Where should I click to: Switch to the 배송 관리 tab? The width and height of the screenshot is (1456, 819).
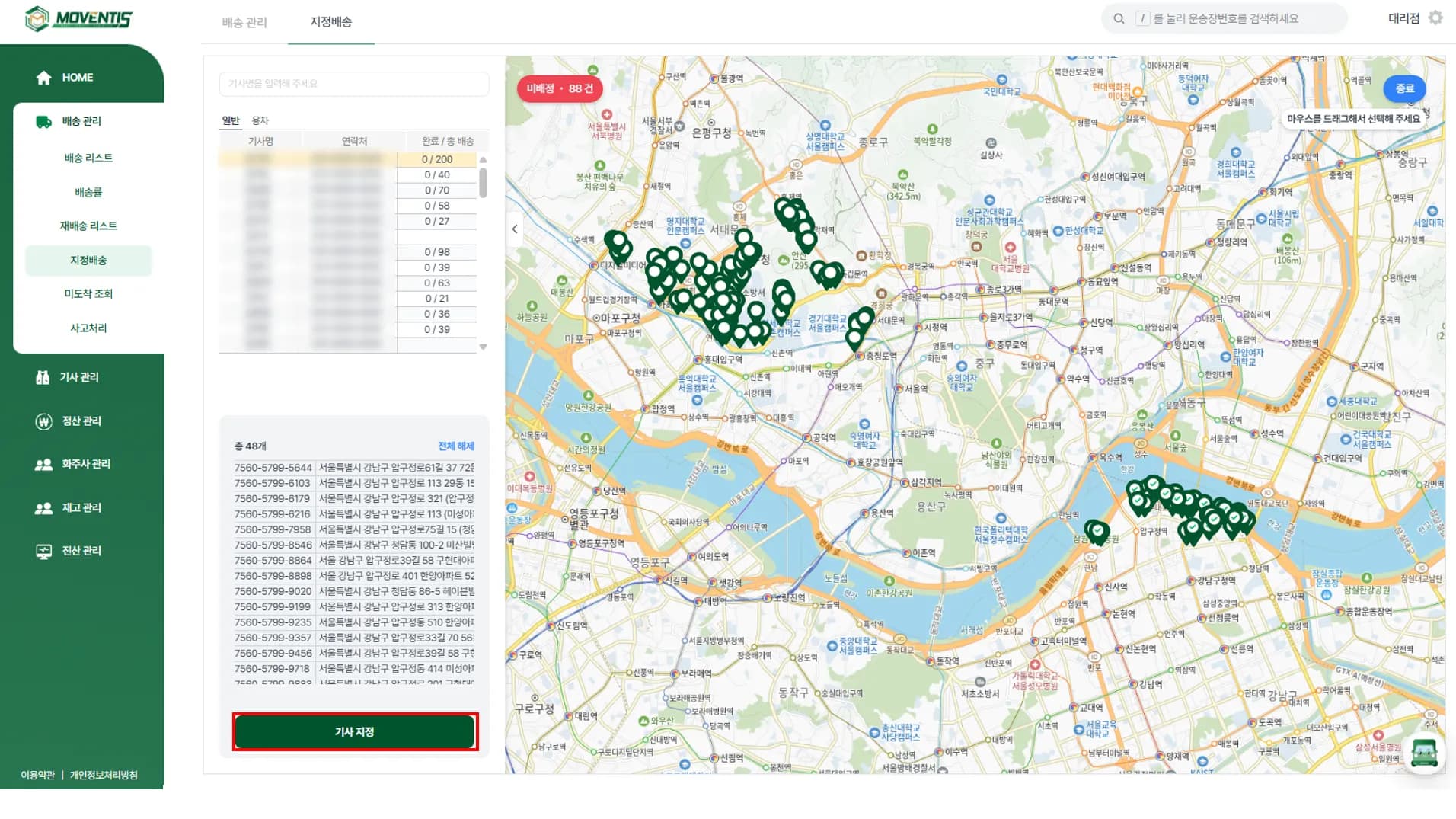click(244, 23)
